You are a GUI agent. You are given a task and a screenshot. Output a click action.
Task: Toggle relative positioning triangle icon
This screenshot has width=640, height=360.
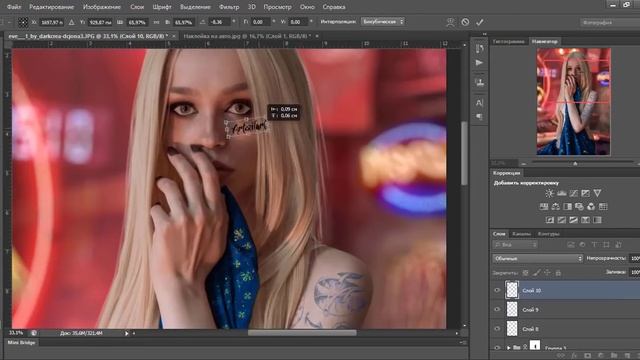coord(72,22)
